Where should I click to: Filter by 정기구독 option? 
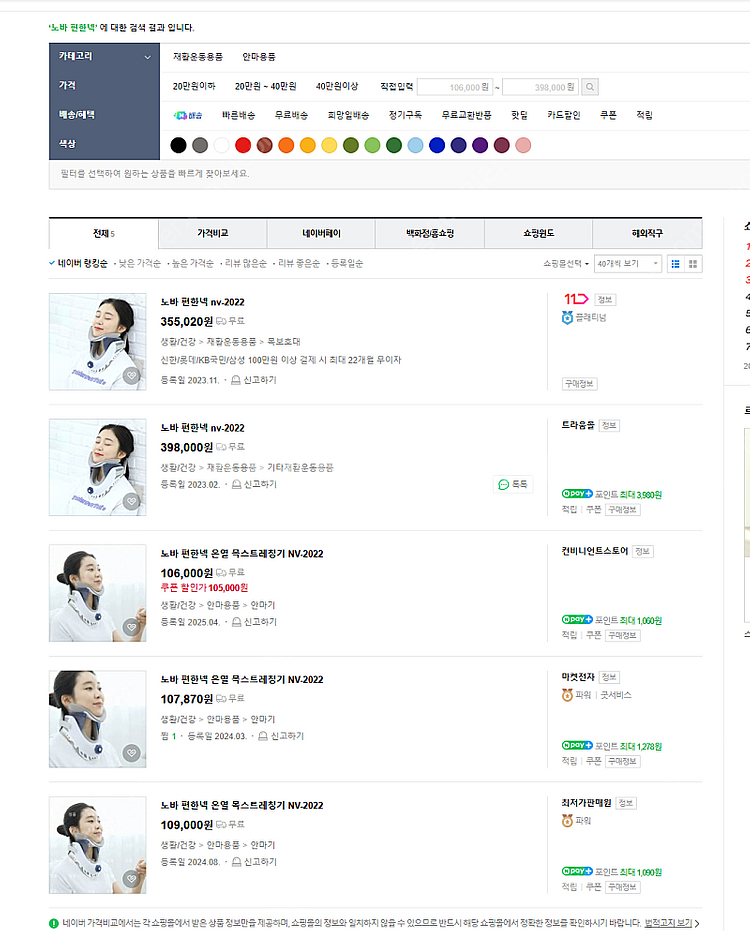point(405,115)
